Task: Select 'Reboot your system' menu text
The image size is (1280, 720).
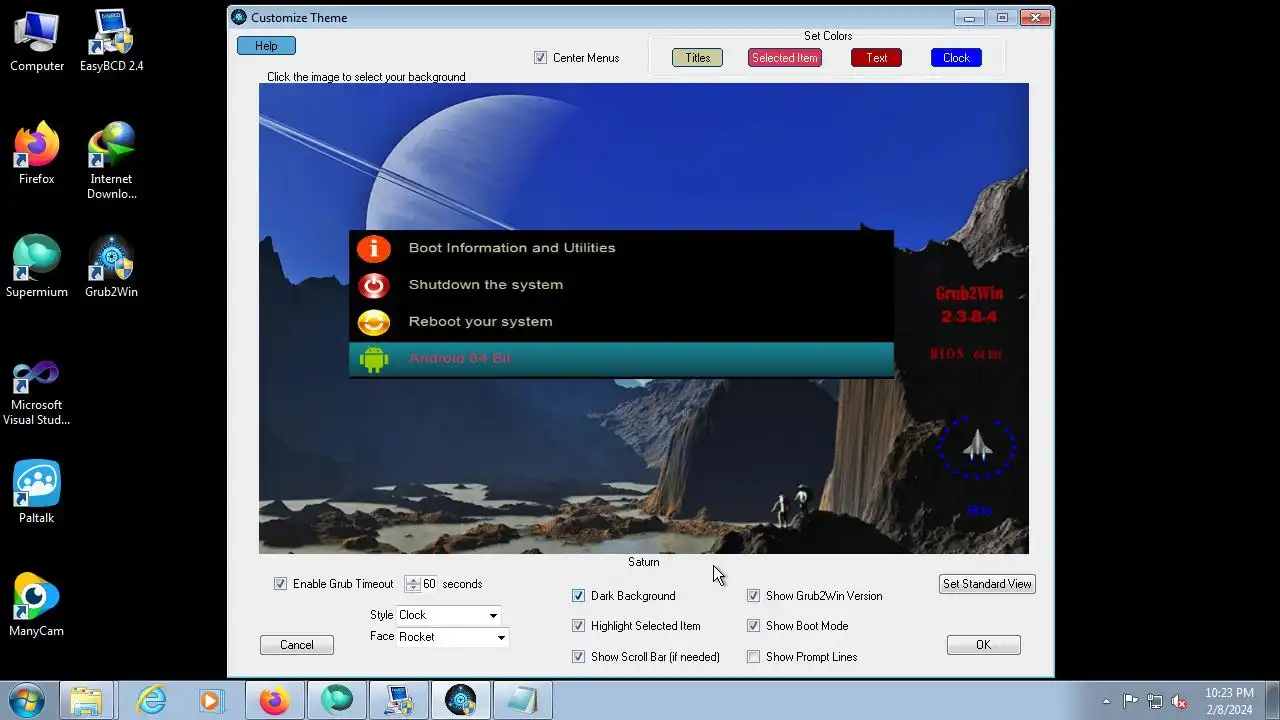Action: pyautogui.click(x=481, y=322)
